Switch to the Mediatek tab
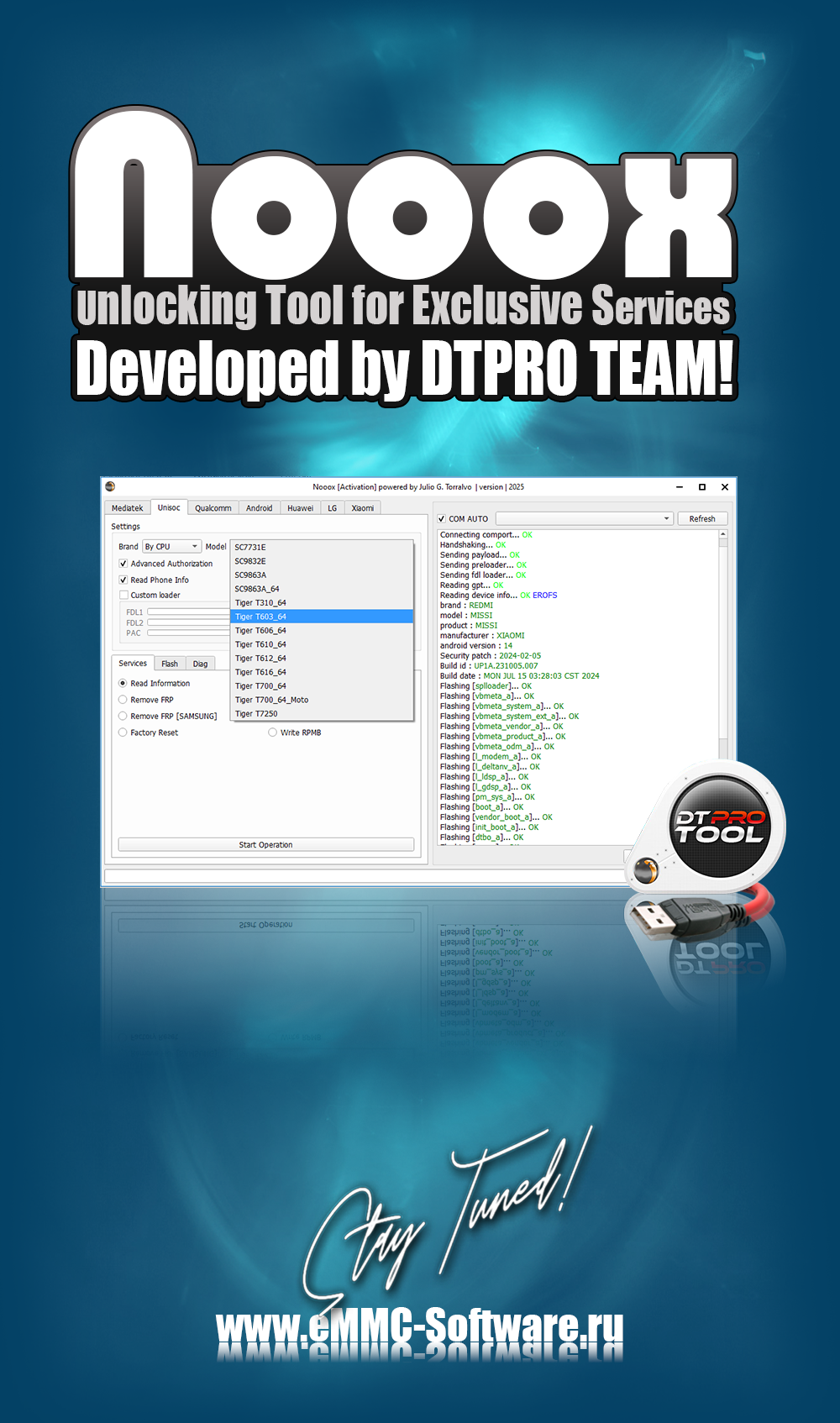This screenshot has height=1423, width=840. (128, 508)
